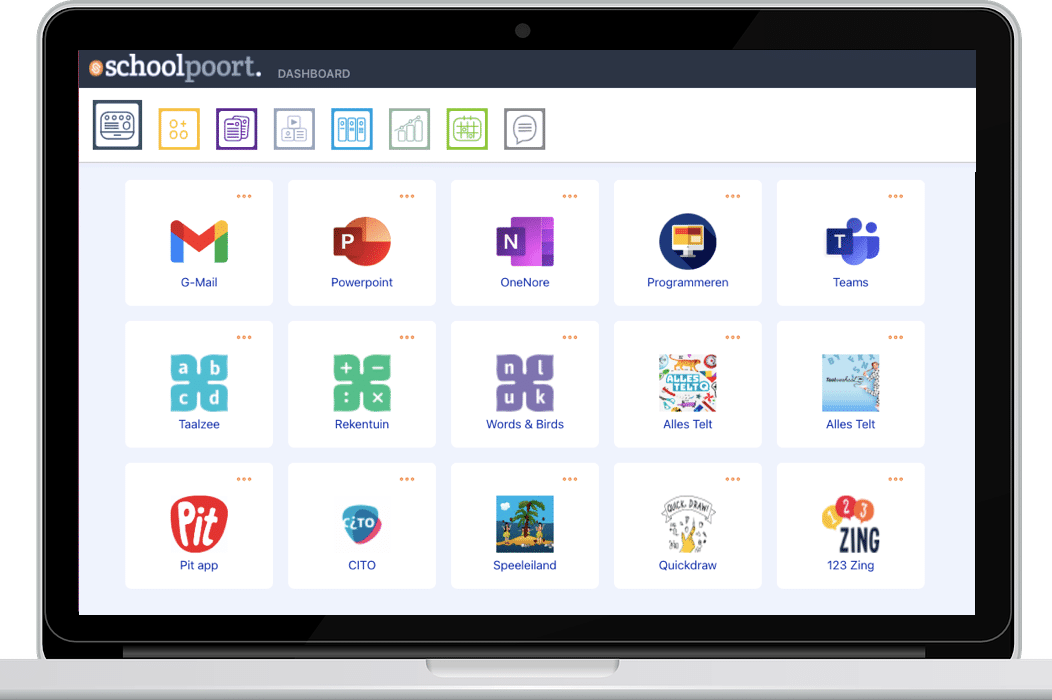Viewport: 1052px width, 700px height.
Task: Click the Teams text label
Action: point(851,283)
